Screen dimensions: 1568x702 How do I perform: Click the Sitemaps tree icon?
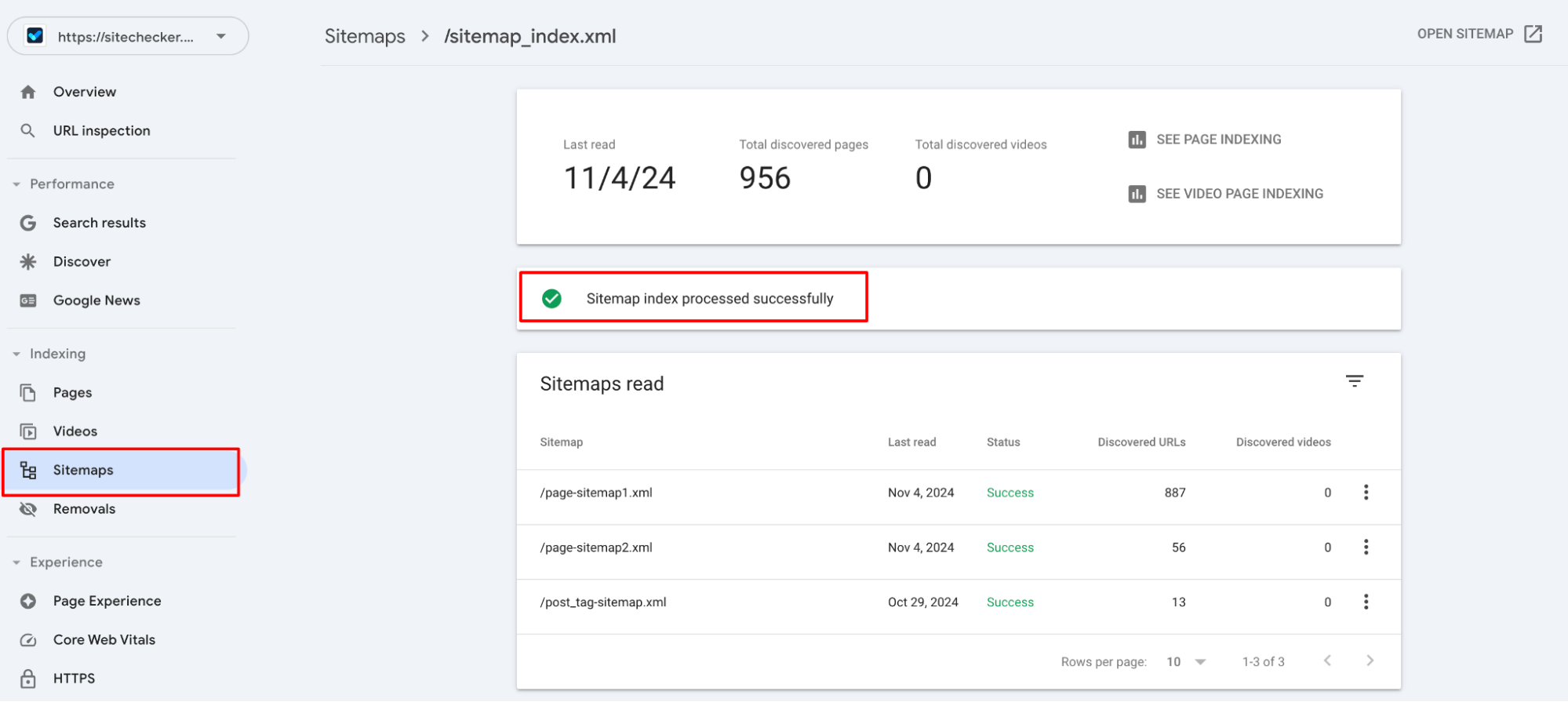pos(28,470)
